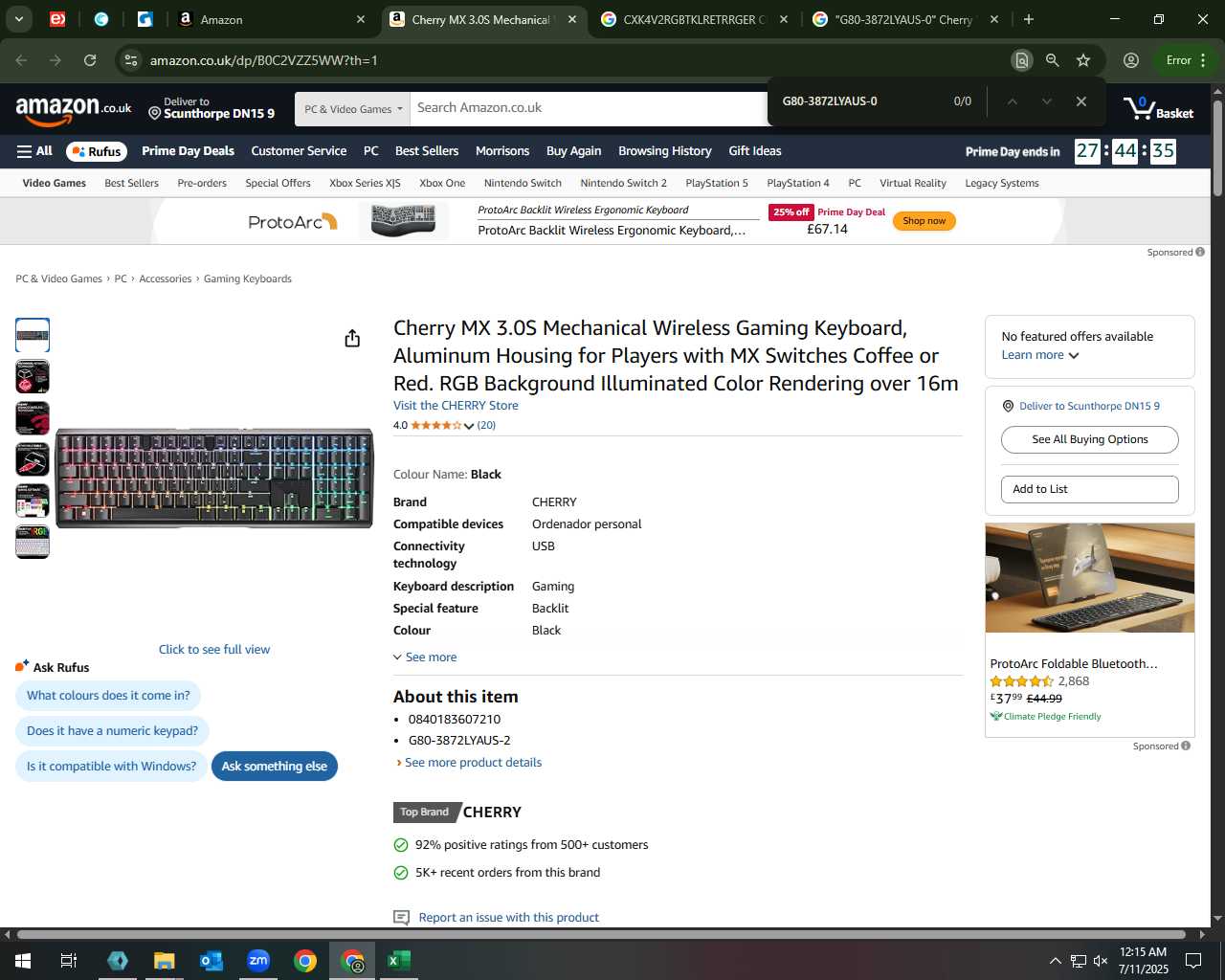1225x980 pixels.
Task: Click Add to List button
Action: tap(1089, 489)
